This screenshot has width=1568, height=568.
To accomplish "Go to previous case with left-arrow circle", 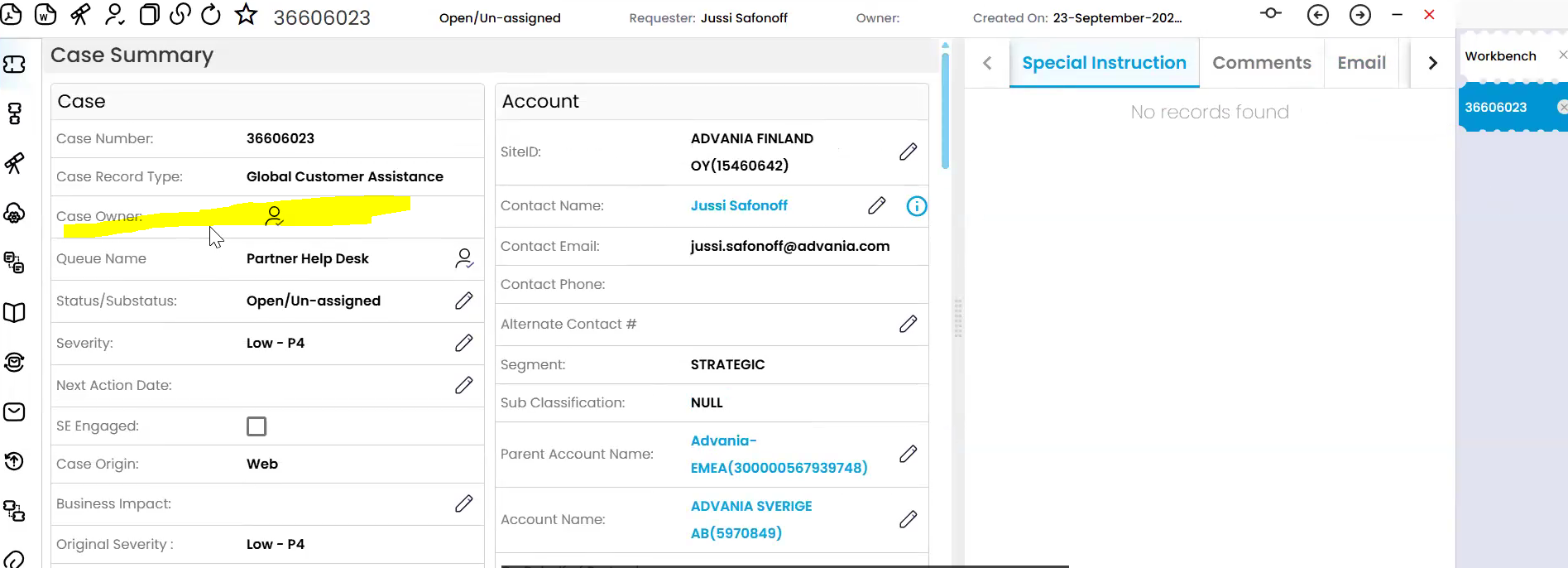I will [x=1318, y=15].
